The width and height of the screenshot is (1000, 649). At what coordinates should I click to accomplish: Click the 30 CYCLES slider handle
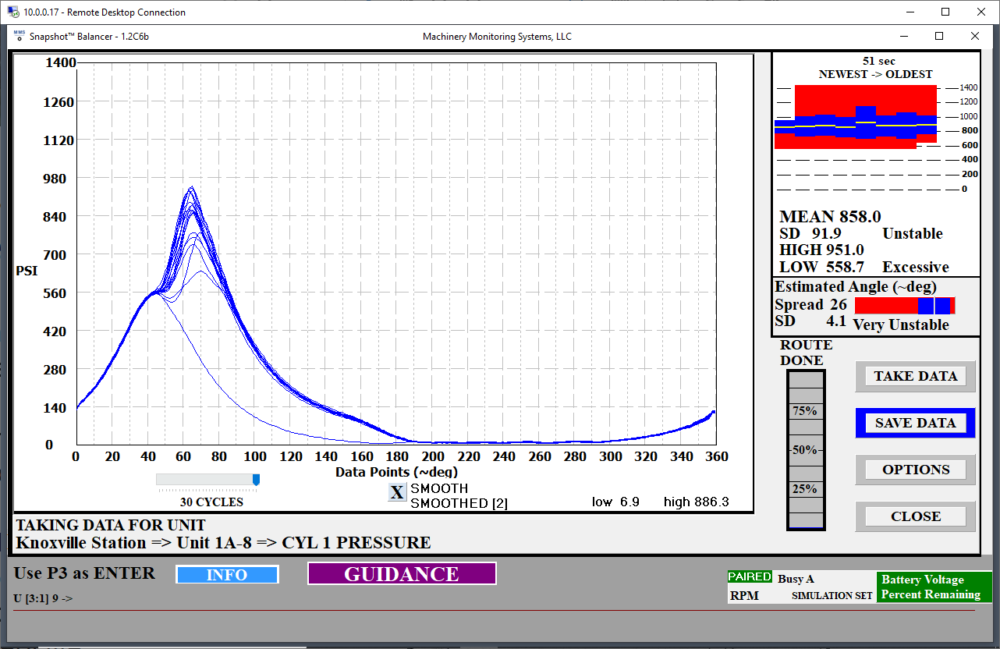256,480
